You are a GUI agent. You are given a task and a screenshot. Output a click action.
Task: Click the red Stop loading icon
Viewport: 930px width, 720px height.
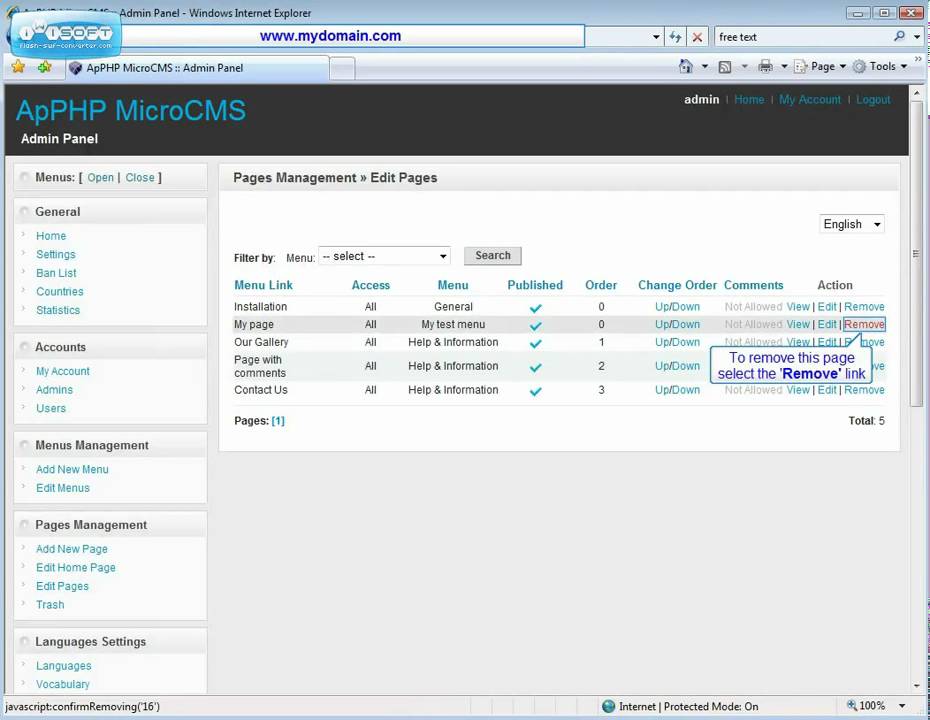(x=698, y=37)
